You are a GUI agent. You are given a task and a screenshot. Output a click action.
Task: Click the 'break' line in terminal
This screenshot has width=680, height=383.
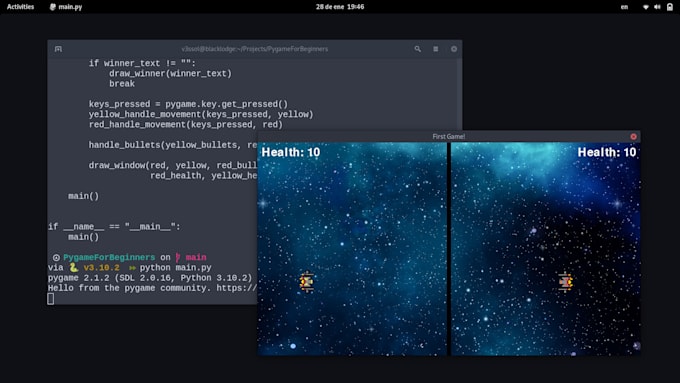tap(122, 84)
